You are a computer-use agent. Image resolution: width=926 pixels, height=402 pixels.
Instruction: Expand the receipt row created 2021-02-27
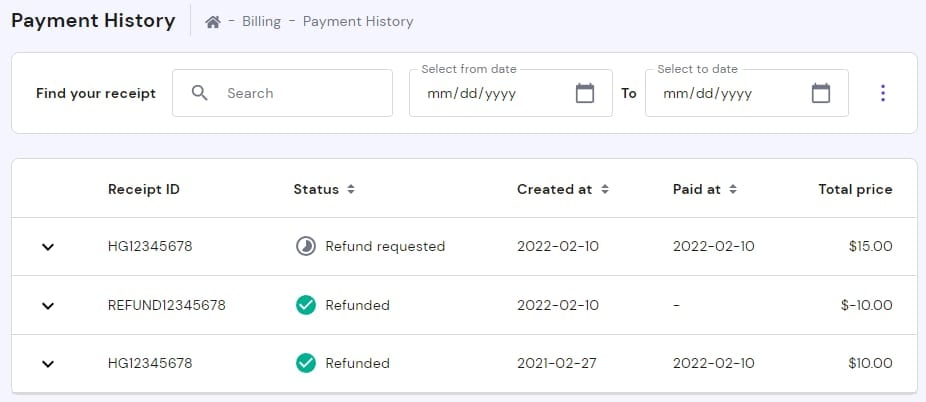48,364
